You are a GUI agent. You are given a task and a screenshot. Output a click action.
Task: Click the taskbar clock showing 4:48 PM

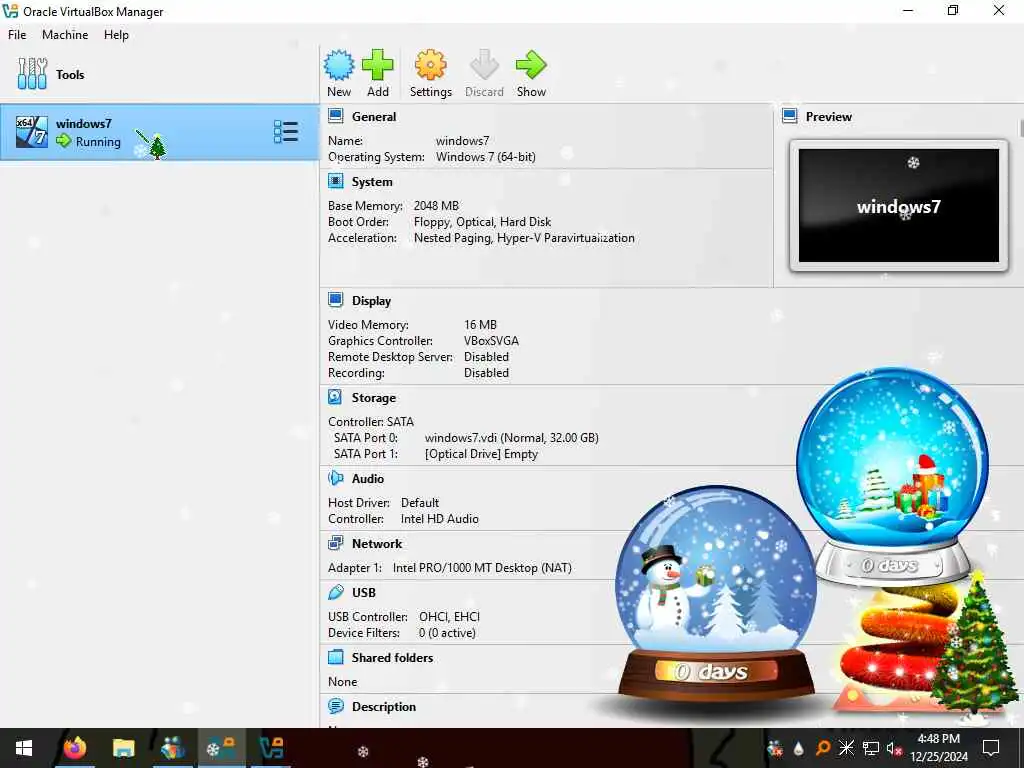coord(938,748)
